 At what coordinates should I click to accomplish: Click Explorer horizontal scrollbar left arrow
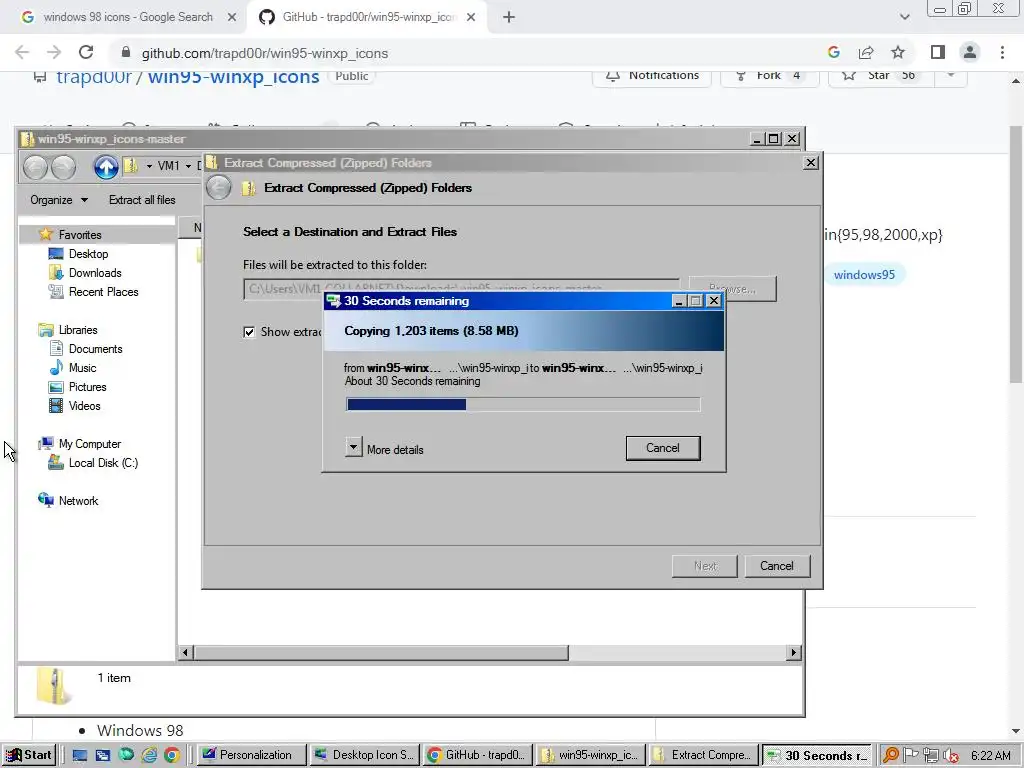[x=185, y=652]
